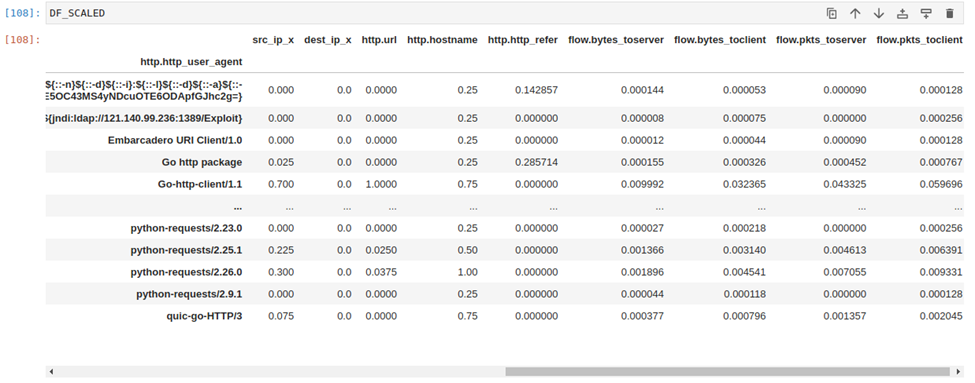Screen dimensions: 975x383
Task: Click the quic-go-HTTP/3 row label
Action: coord(205,316)
